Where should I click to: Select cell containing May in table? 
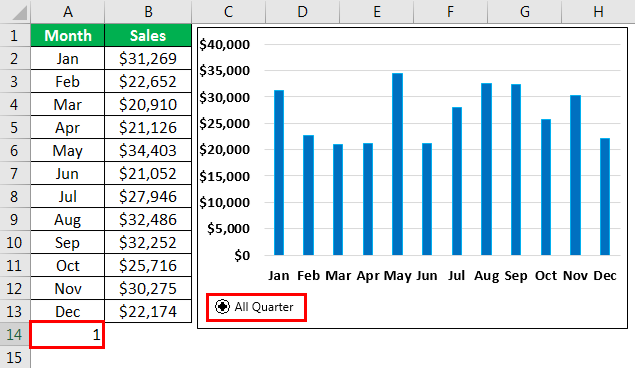click(68, 151)
